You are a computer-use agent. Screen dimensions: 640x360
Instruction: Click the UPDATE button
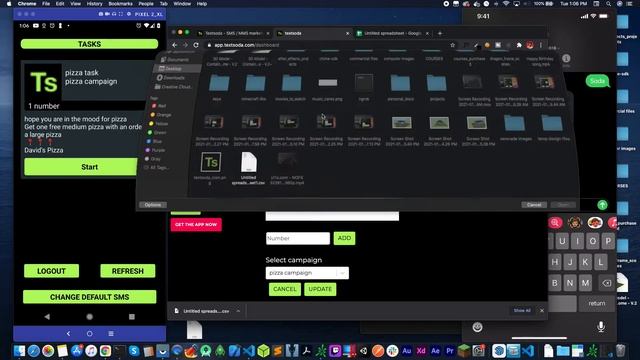coord(320,289)
